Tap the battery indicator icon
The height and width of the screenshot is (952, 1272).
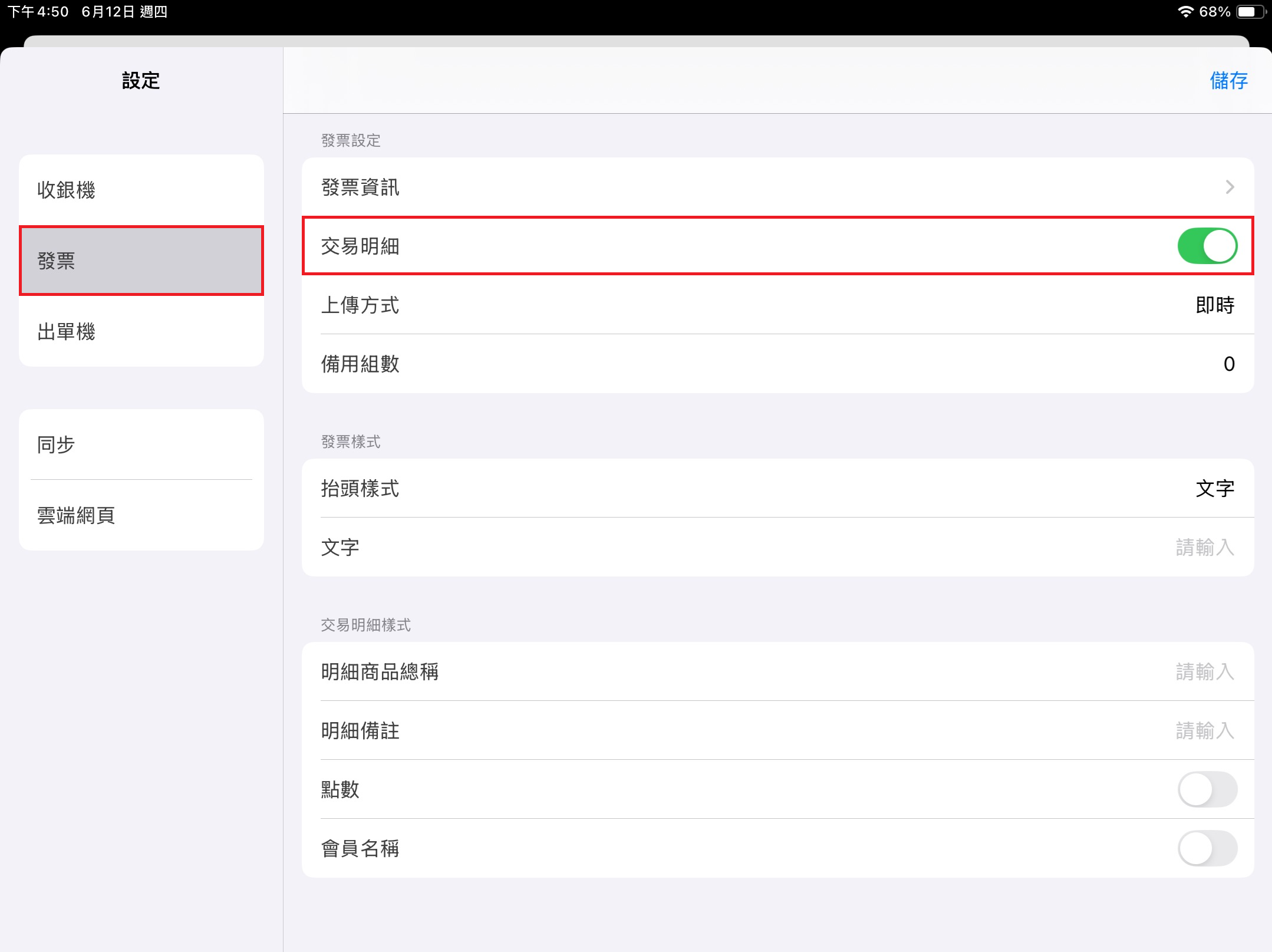pos(1251,12)
